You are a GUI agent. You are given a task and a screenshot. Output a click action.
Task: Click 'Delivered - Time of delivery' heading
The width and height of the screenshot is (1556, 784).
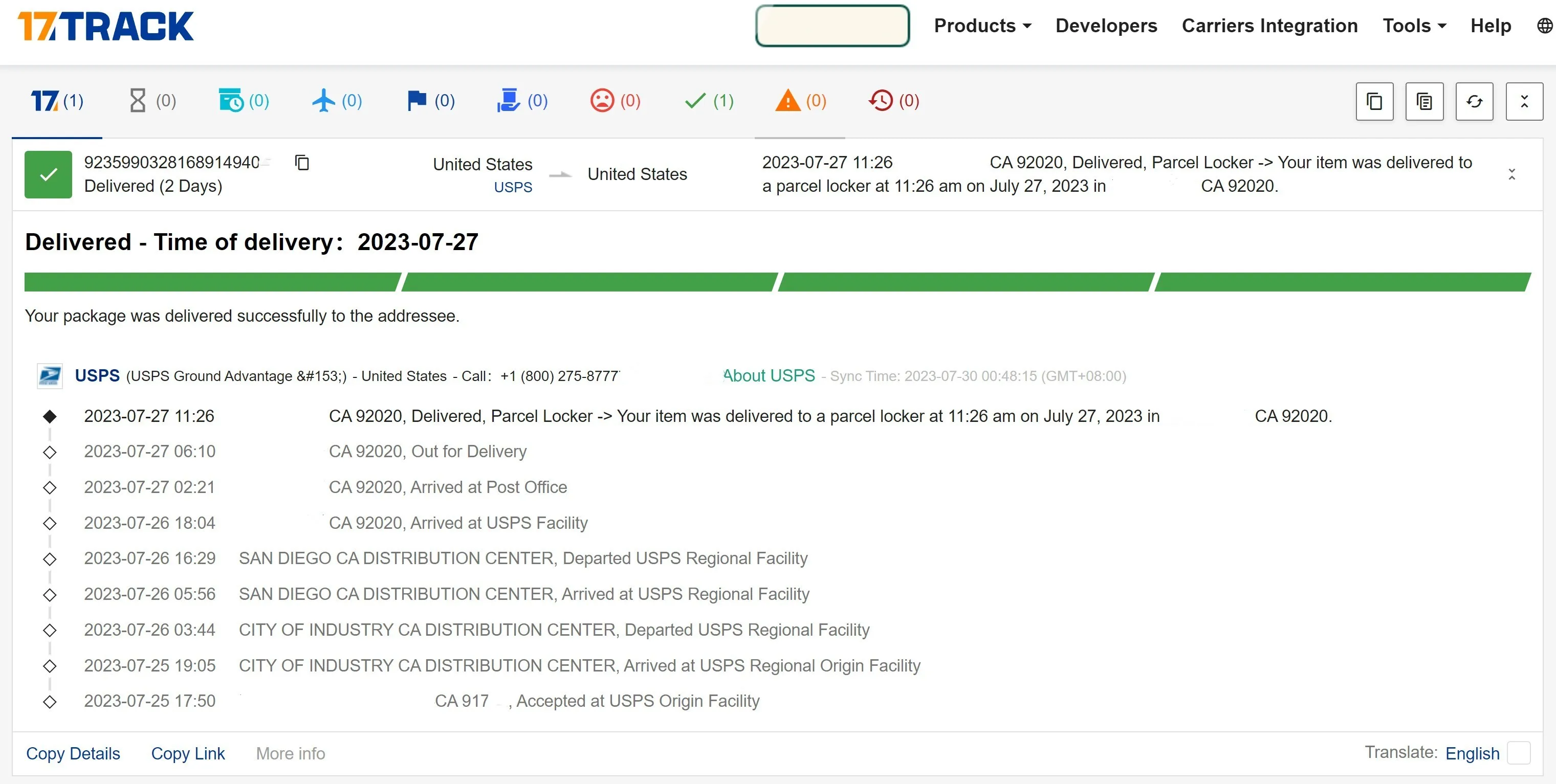[252, 242]
